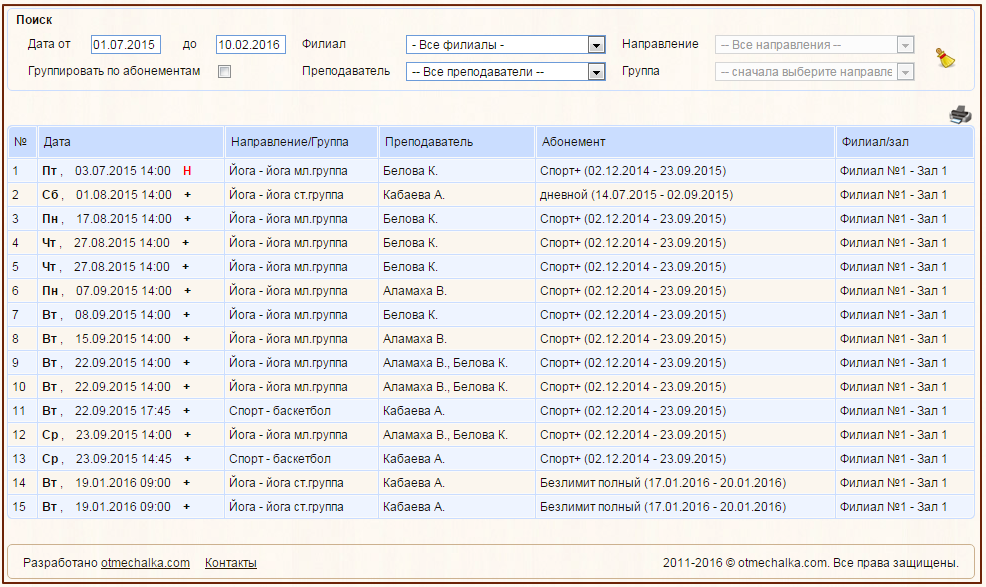Click 'Белова К.' in row 1
Viewport: 986px width, 587px height.
(410, 171)
